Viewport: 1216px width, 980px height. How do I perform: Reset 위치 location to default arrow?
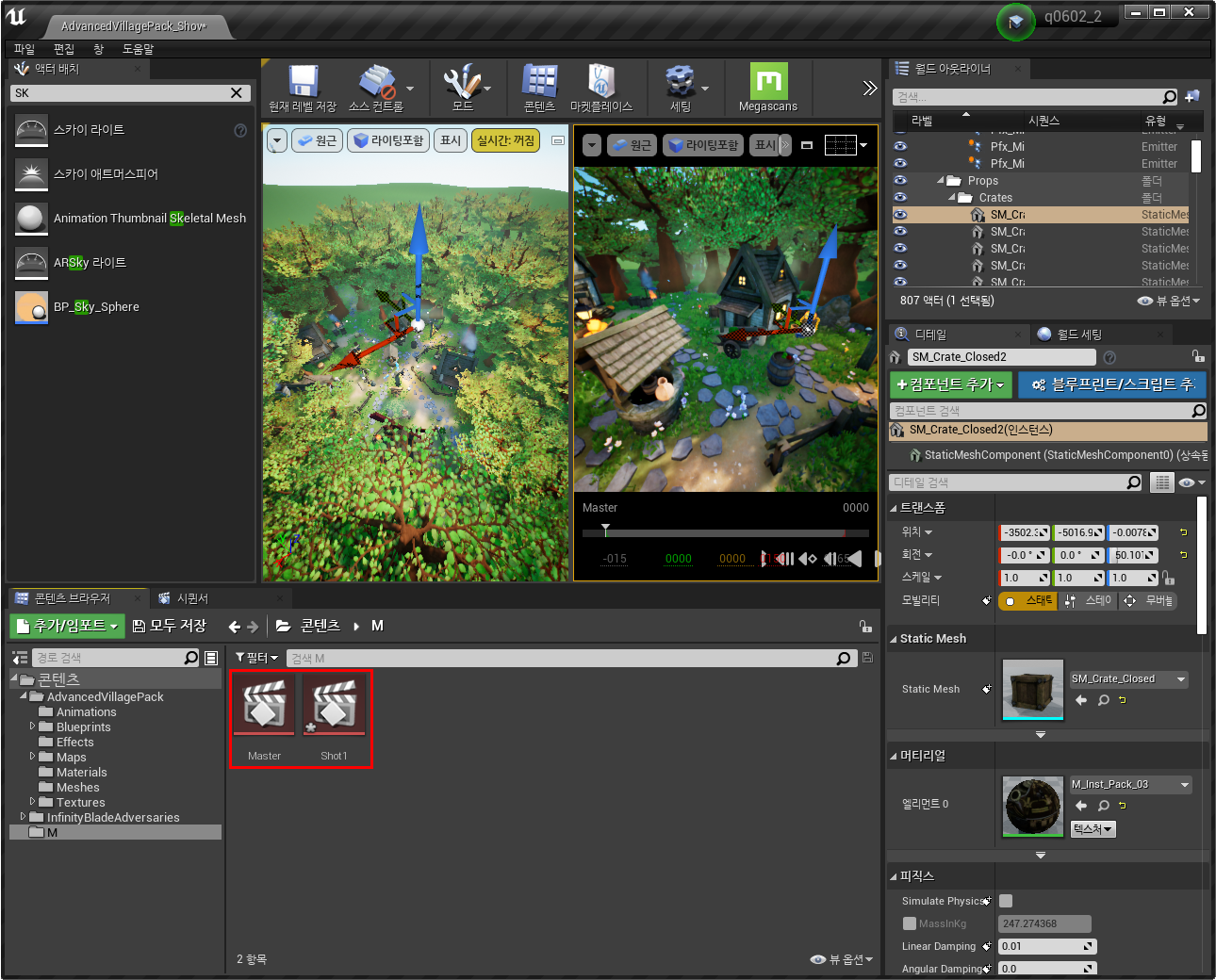[1183, 532]
